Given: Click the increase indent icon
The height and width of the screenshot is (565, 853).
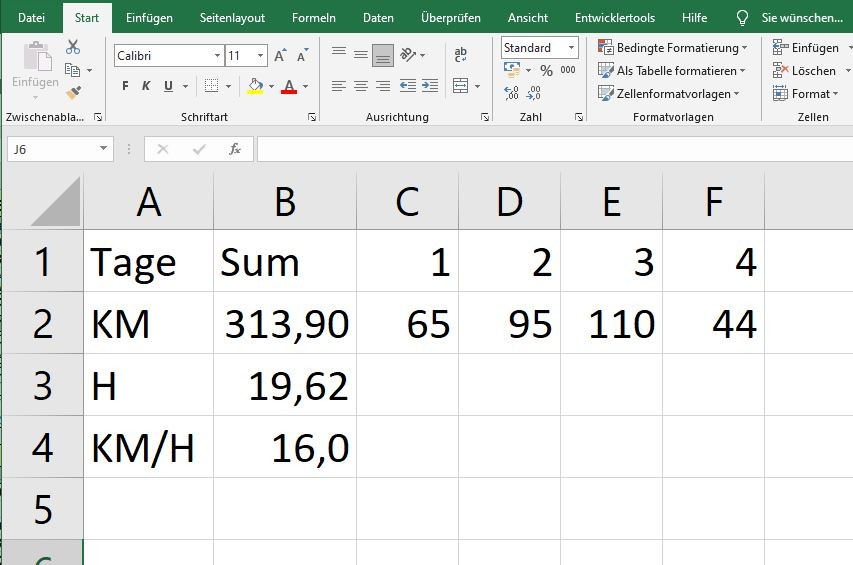Looking at the screenshot, I should [x=430, y=87].
